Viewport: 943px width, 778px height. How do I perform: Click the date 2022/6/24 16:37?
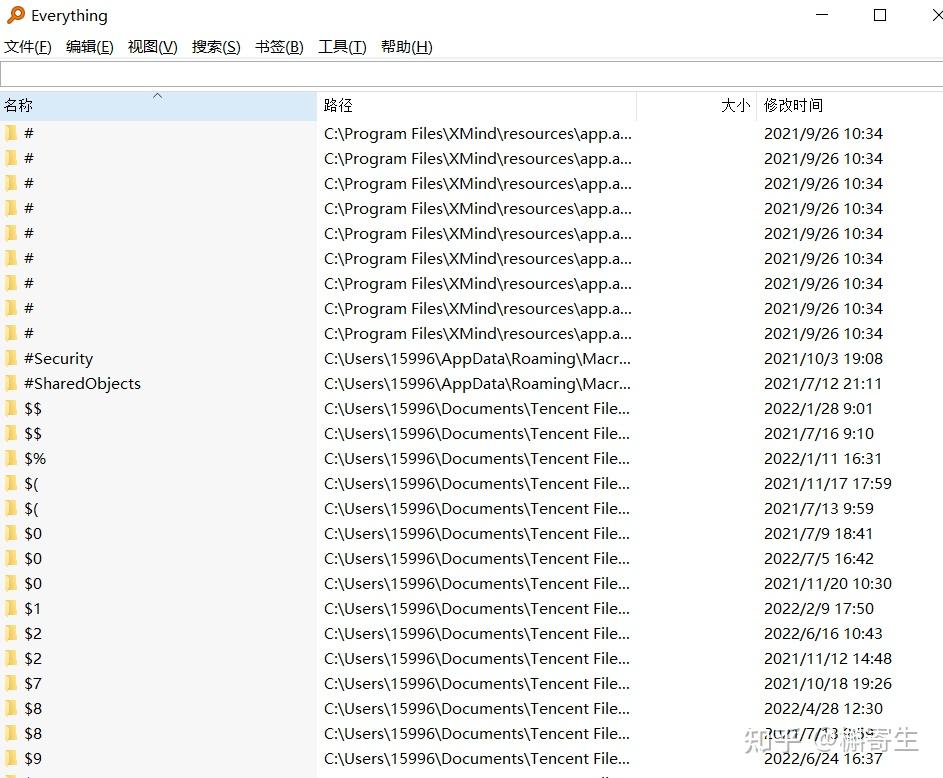click(823, 759)
